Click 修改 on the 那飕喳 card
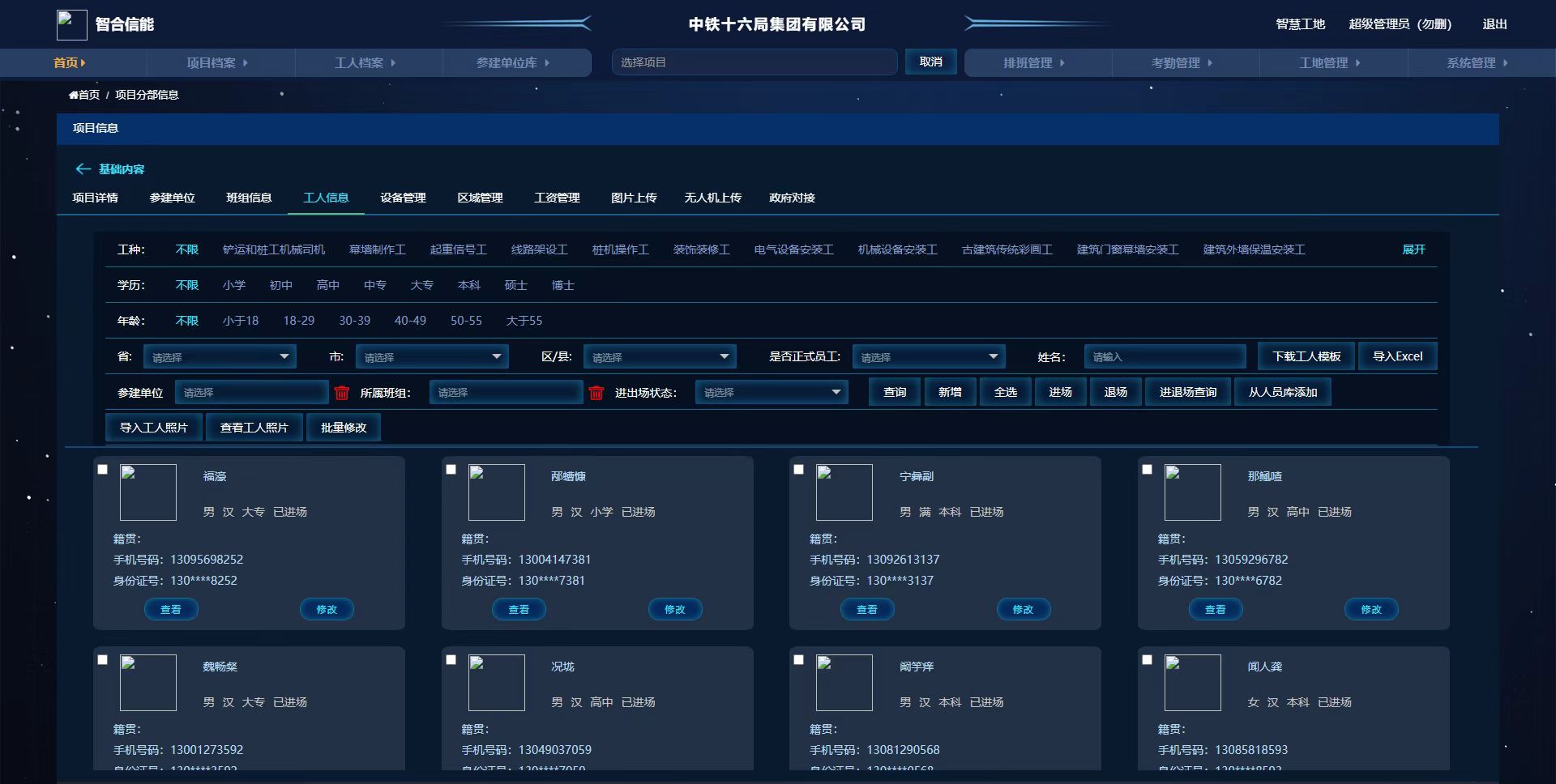The height and width of the screenshot is (784, 1556). click(1371, 610)
